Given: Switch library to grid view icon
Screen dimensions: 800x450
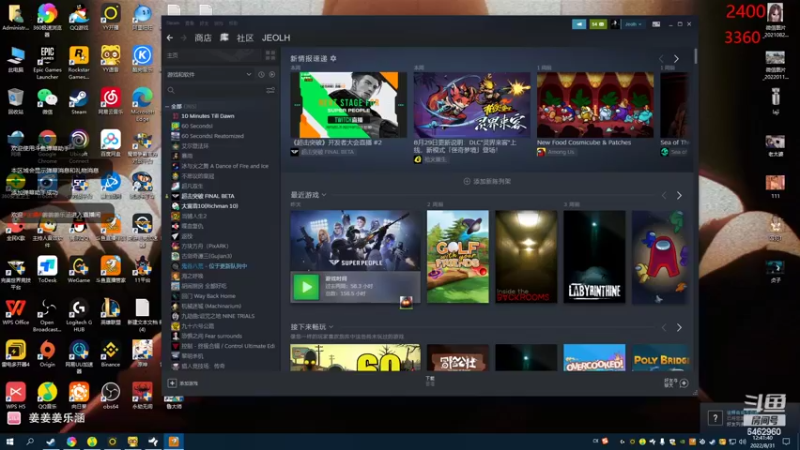Looking at the screenshot, I should pos(270,55).
